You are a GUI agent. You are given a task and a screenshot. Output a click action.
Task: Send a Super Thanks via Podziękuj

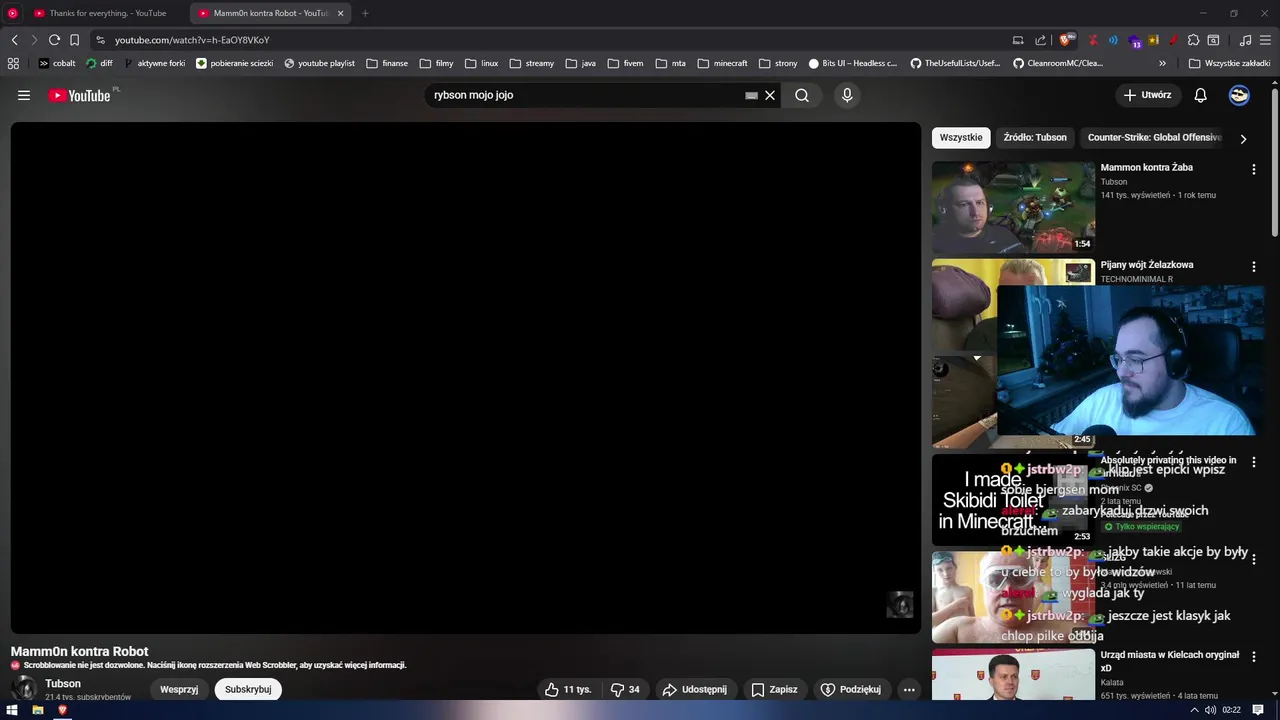[x=851, y=689]
